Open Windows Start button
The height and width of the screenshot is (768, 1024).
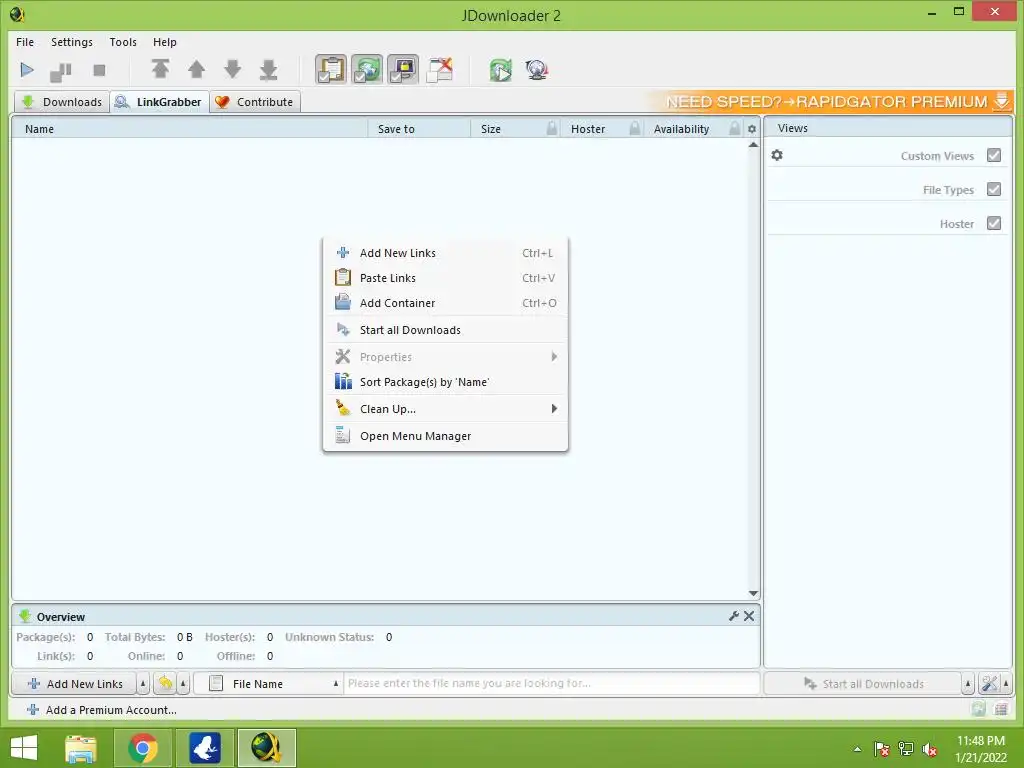pos(24,748)
